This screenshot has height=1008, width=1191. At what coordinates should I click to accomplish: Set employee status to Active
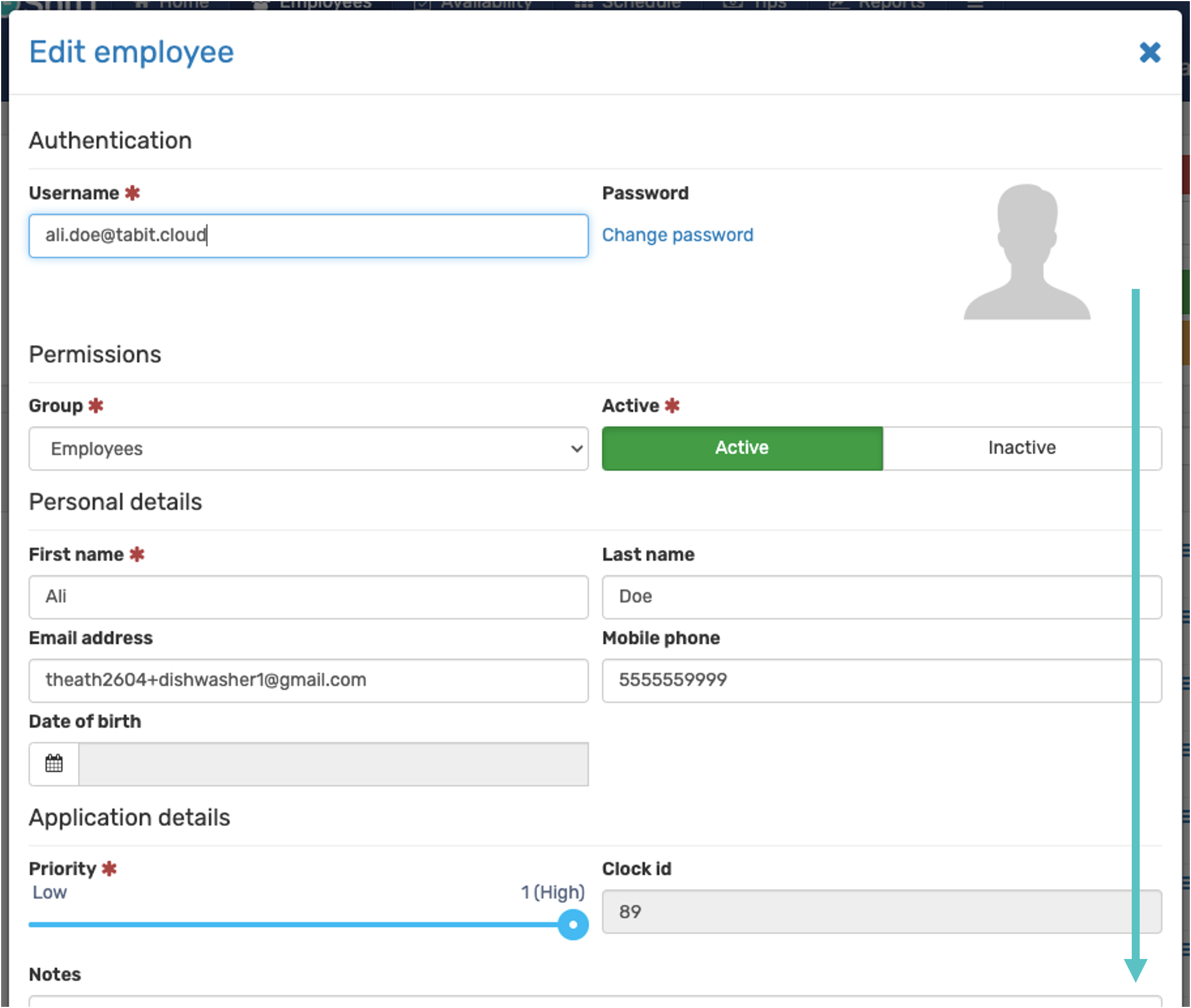(742, 448)
